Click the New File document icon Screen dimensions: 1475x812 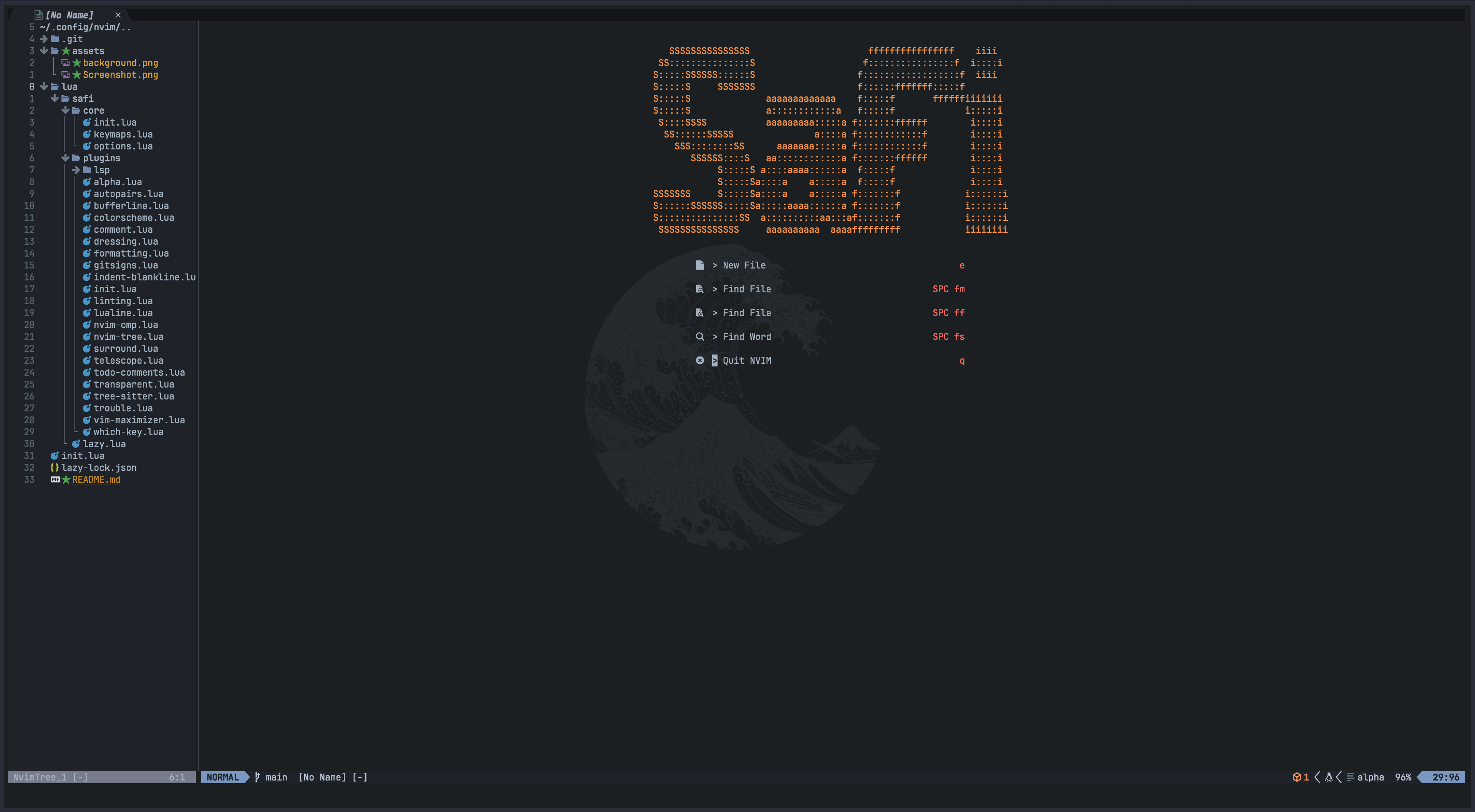699,265
